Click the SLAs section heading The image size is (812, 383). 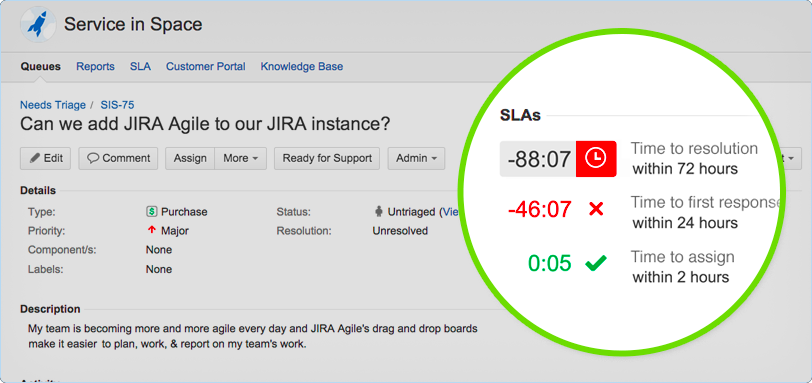tap(520, 115)
